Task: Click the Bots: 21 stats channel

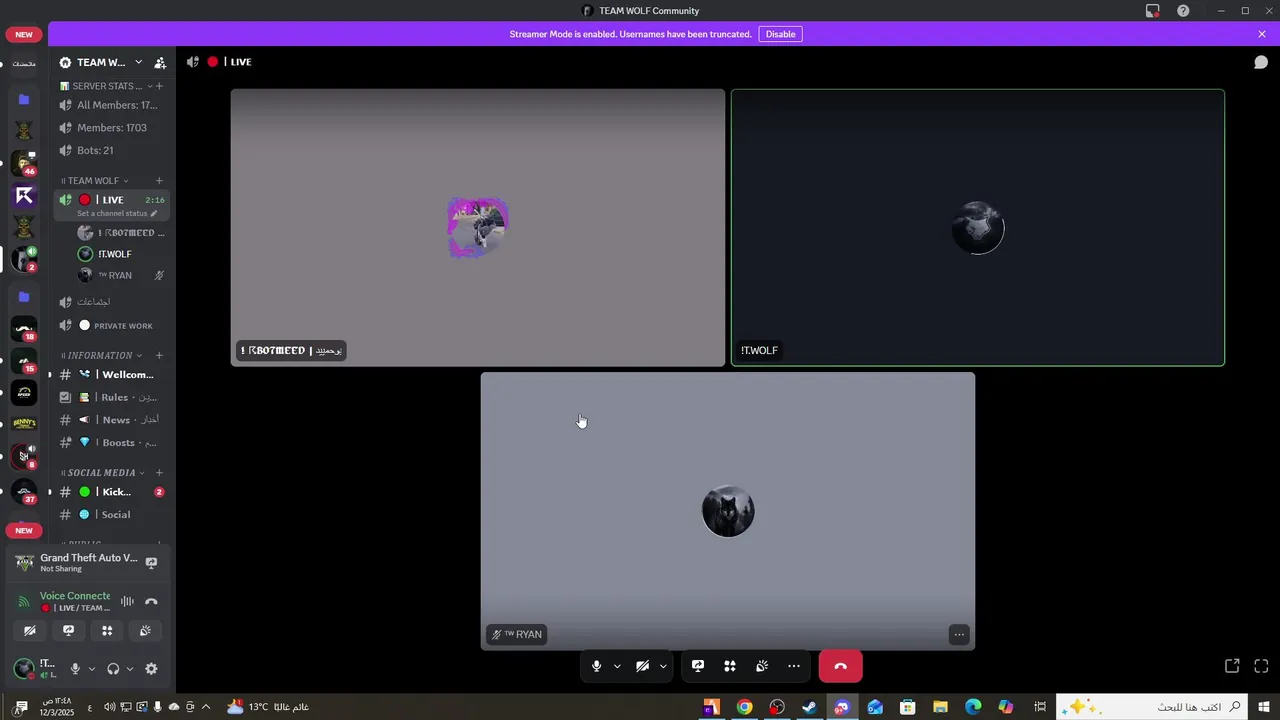Action: tap(112, 150)
